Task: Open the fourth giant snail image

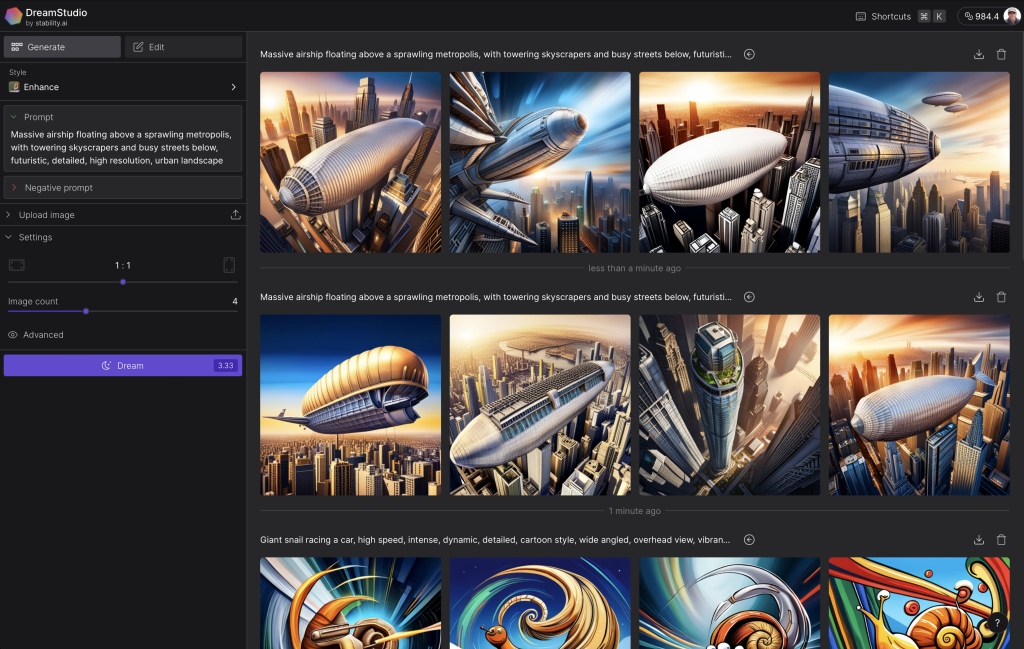Action: pos(920,603)
